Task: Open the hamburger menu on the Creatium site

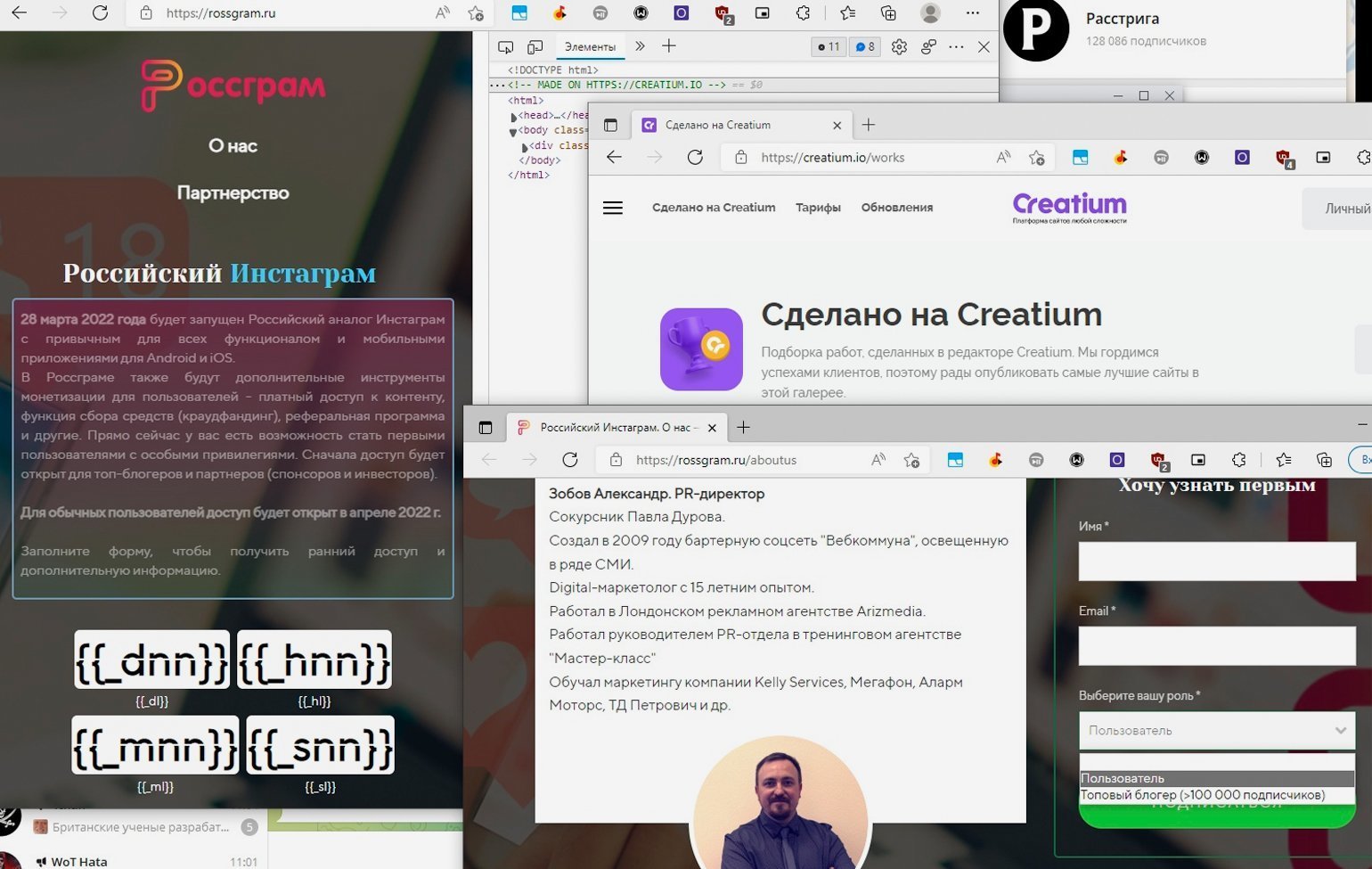Action: pos(613,208)
